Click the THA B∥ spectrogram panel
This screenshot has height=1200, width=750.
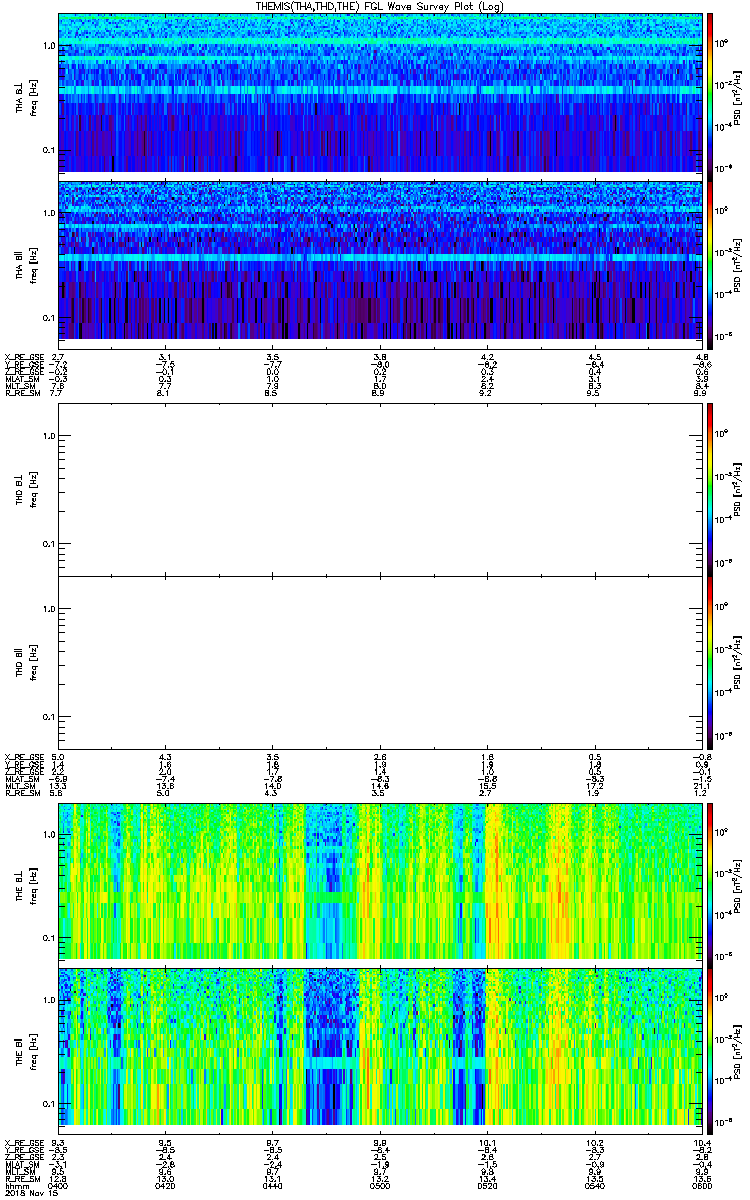(379, 260)
